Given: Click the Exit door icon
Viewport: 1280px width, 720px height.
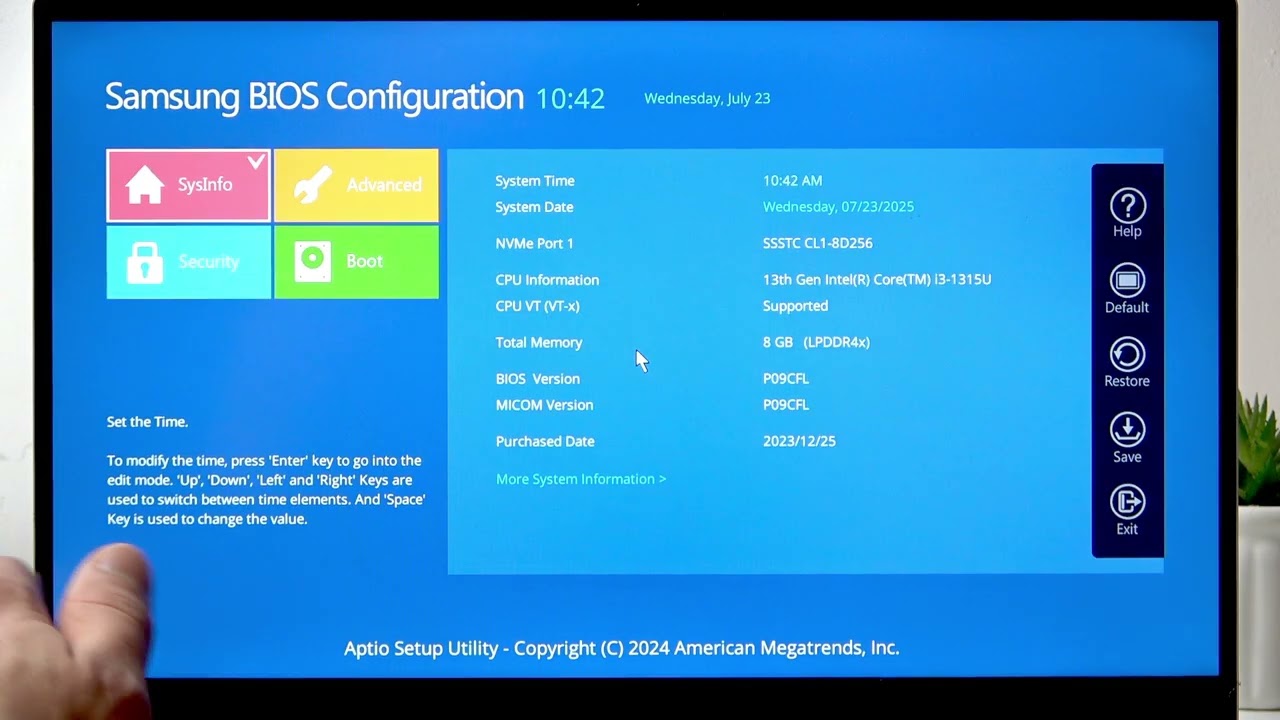Looking at the screenshot, I should pos(1127,502).
